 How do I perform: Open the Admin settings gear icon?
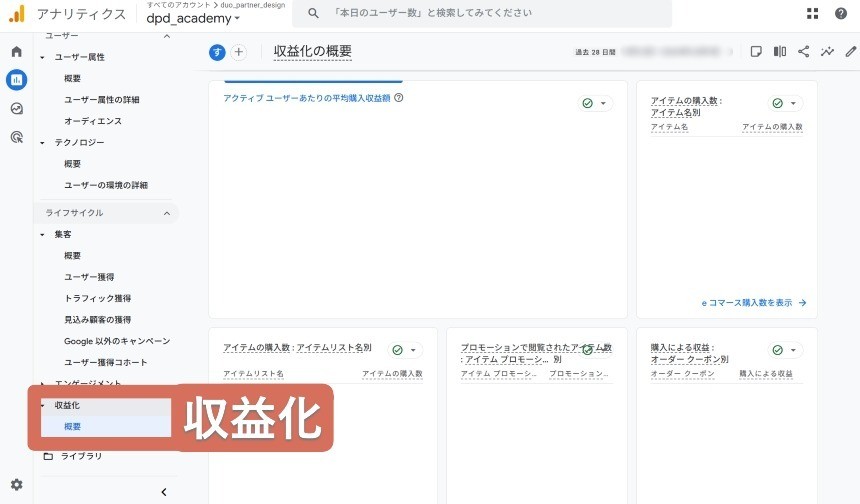[16, 485]
